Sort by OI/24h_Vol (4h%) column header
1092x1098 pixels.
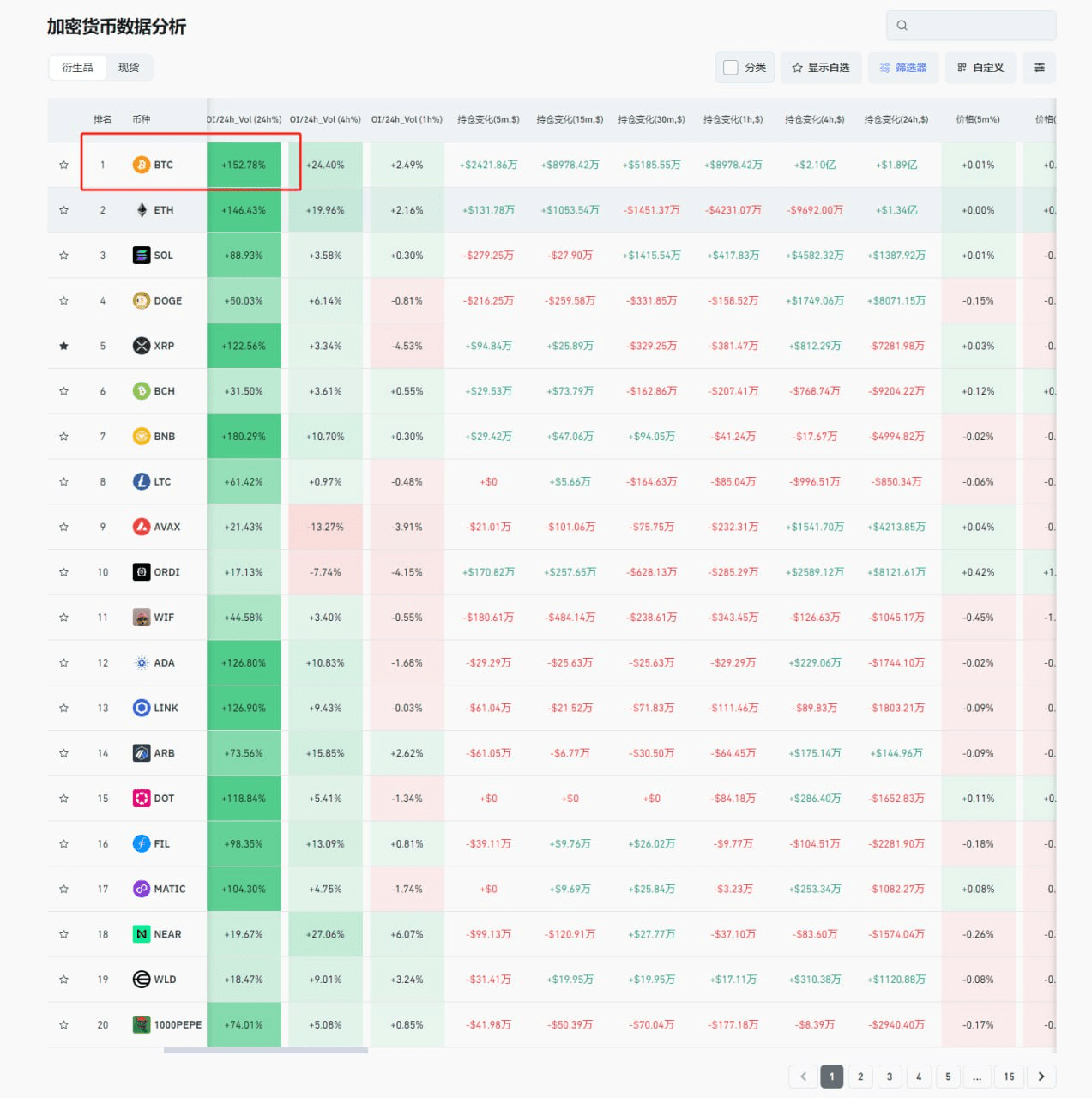click(325, 119)
